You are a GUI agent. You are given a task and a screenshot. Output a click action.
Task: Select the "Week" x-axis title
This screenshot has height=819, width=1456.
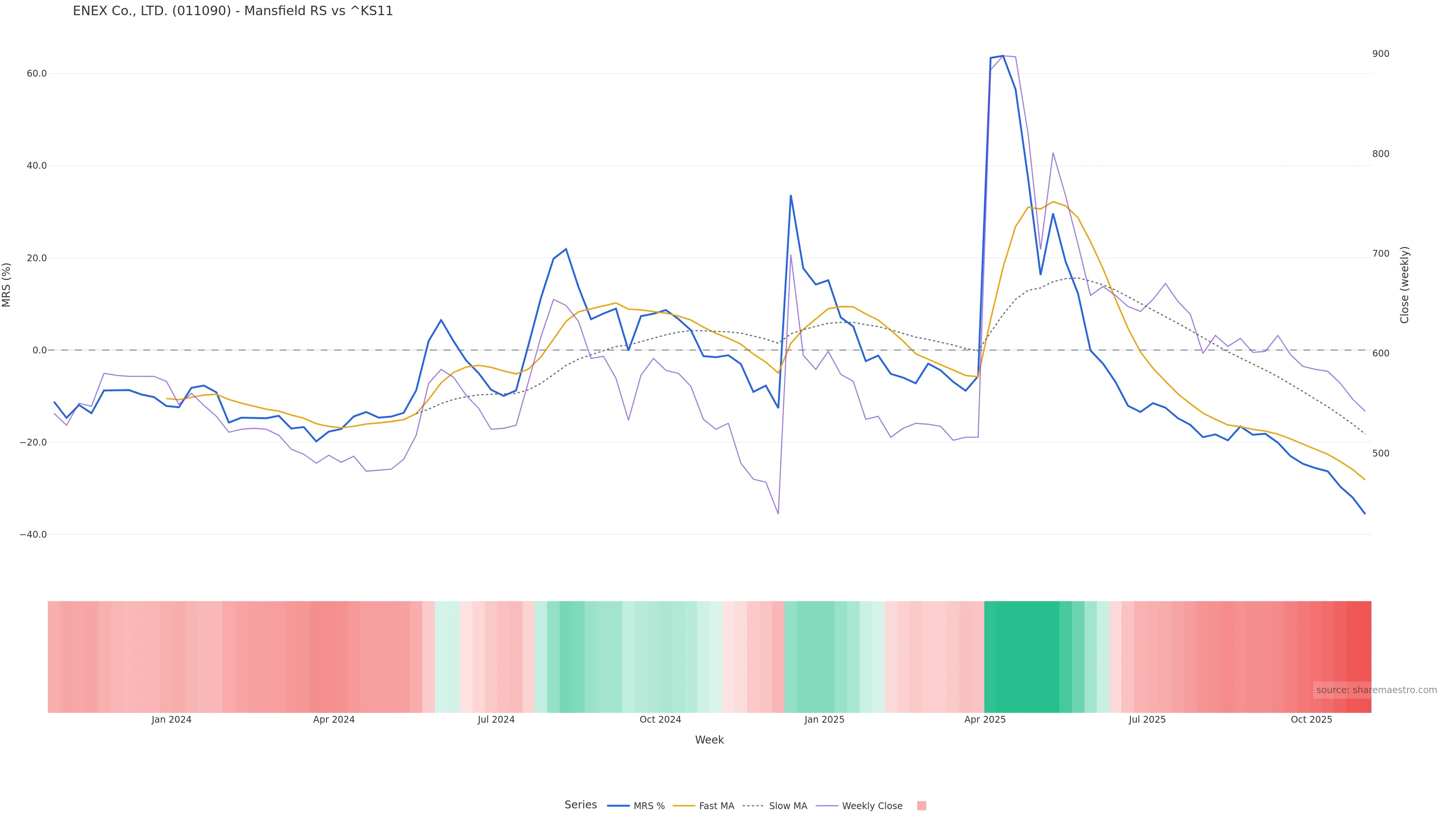coord(709,740)
